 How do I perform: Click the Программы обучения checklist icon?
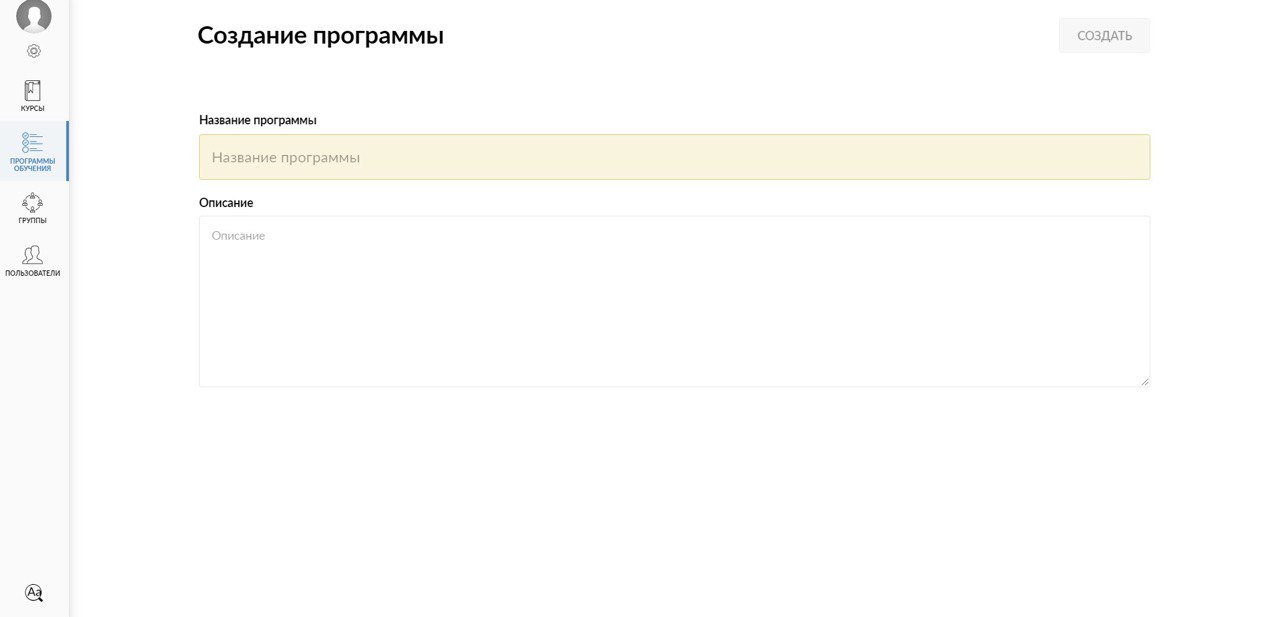[33, 142]
